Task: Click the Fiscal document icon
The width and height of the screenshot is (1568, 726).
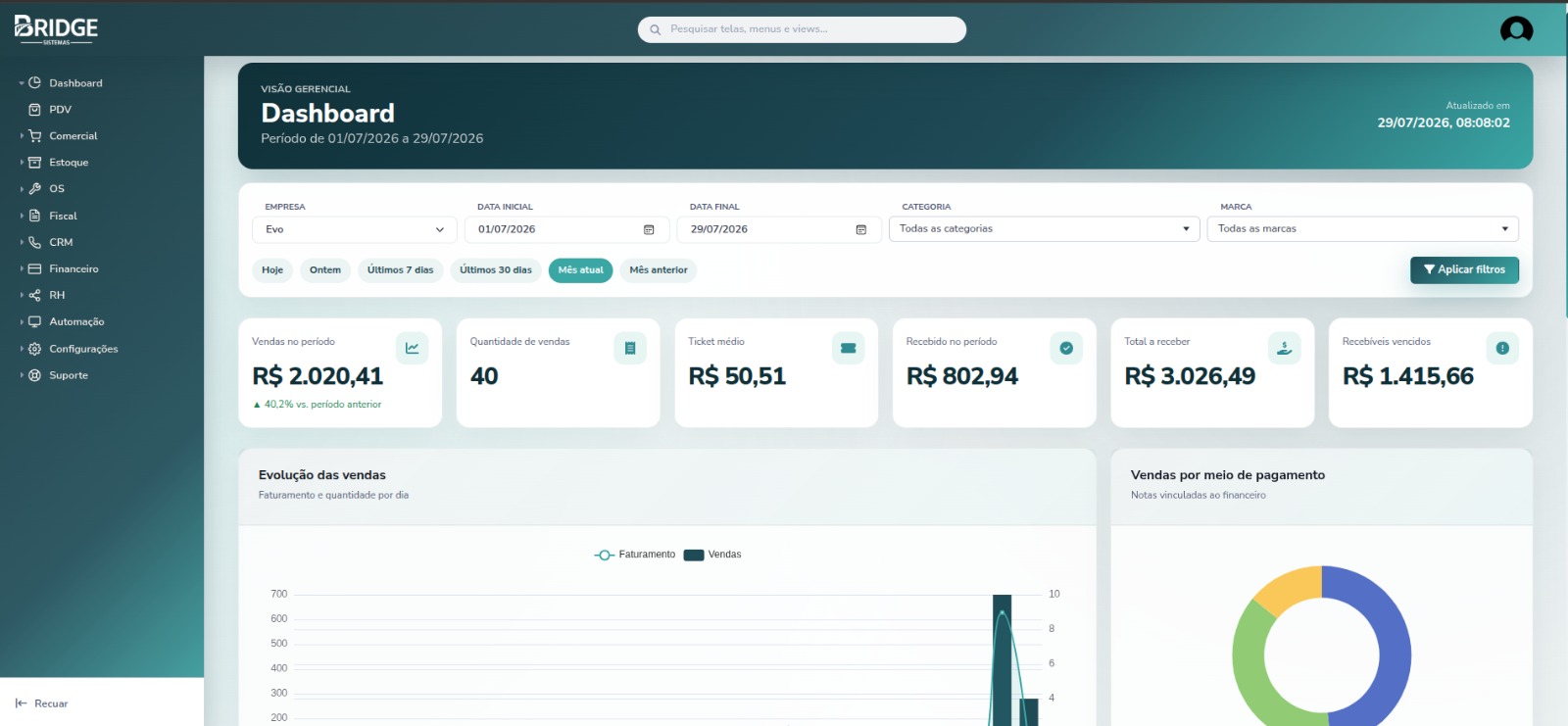Action: 34,216
